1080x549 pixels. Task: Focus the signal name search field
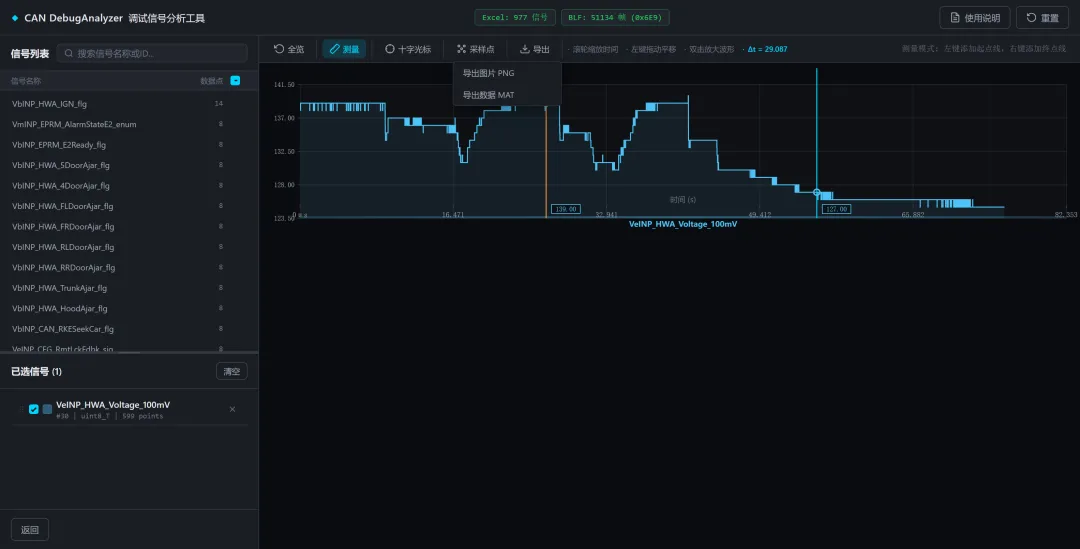(152, 53)
